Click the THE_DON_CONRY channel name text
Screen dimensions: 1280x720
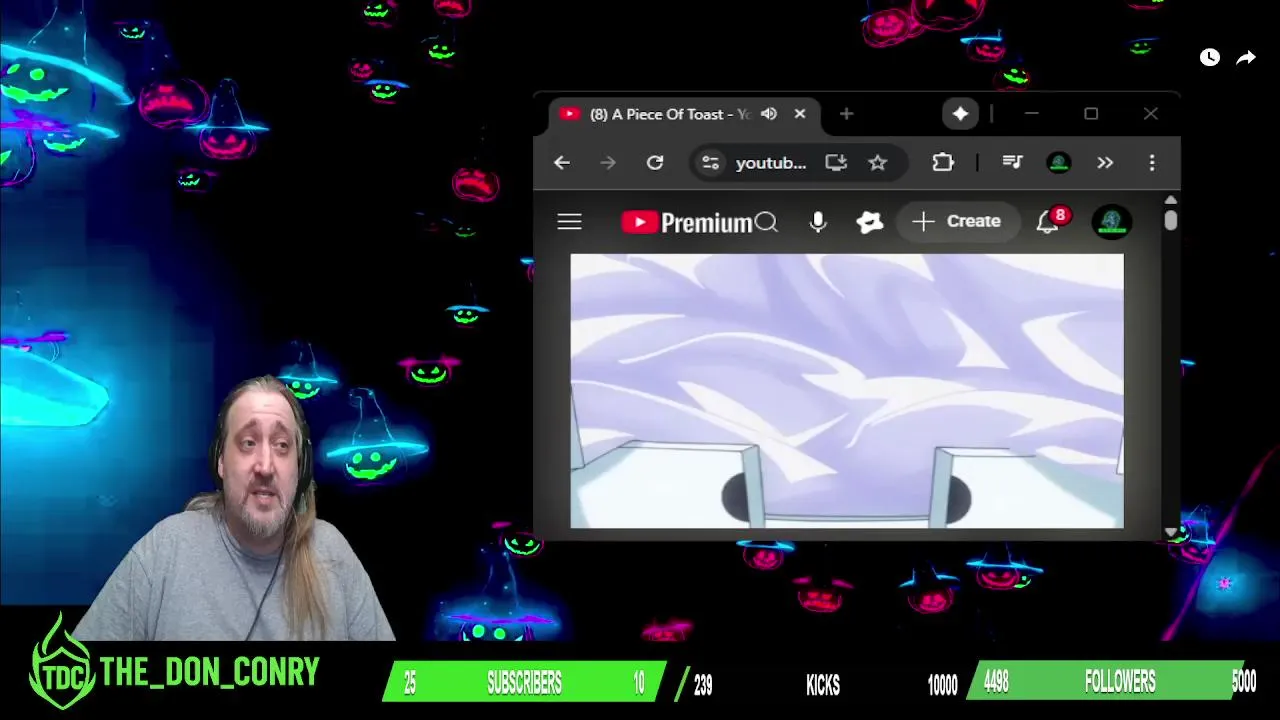pos(209,673)
